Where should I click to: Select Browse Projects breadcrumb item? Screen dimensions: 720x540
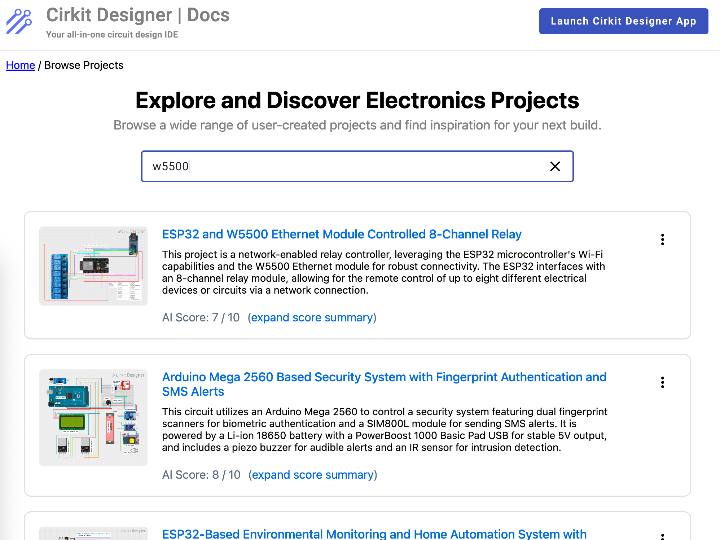tap(84, 65)
